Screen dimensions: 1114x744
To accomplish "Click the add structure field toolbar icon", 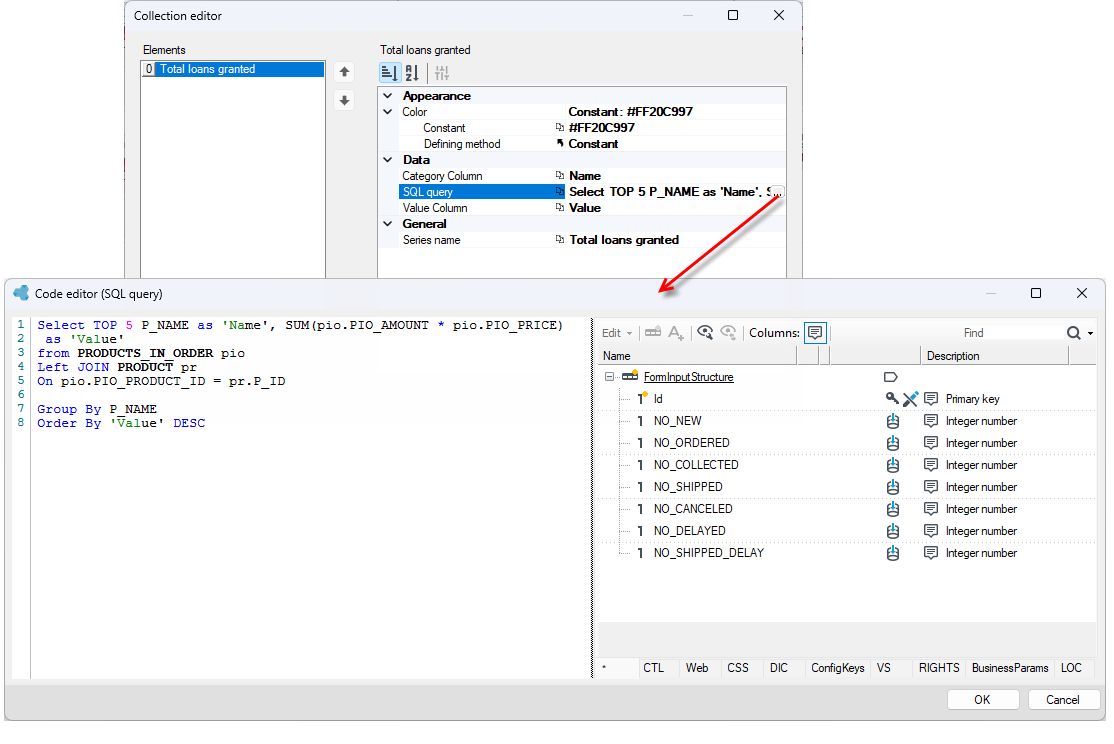I will point(653,333).
